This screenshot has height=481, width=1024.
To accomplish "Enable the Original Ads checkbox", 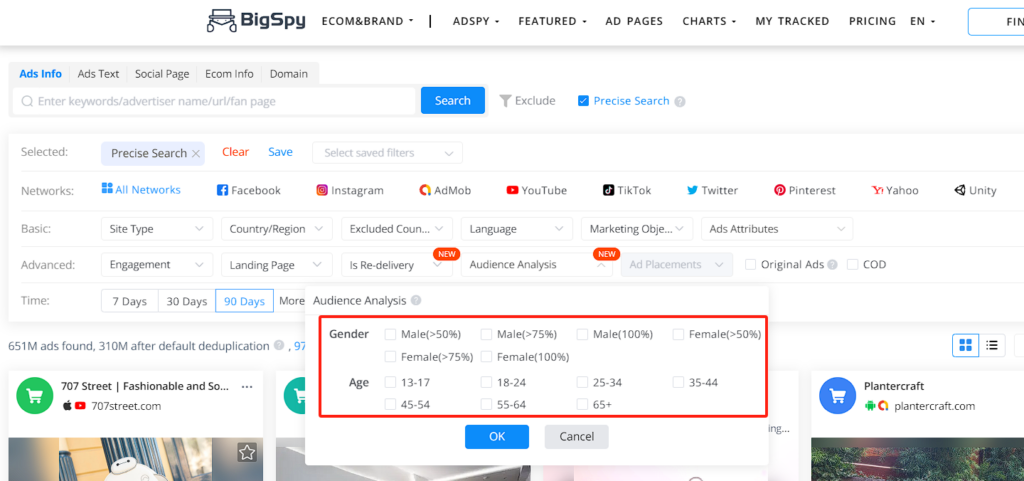I will pos(750,264).
